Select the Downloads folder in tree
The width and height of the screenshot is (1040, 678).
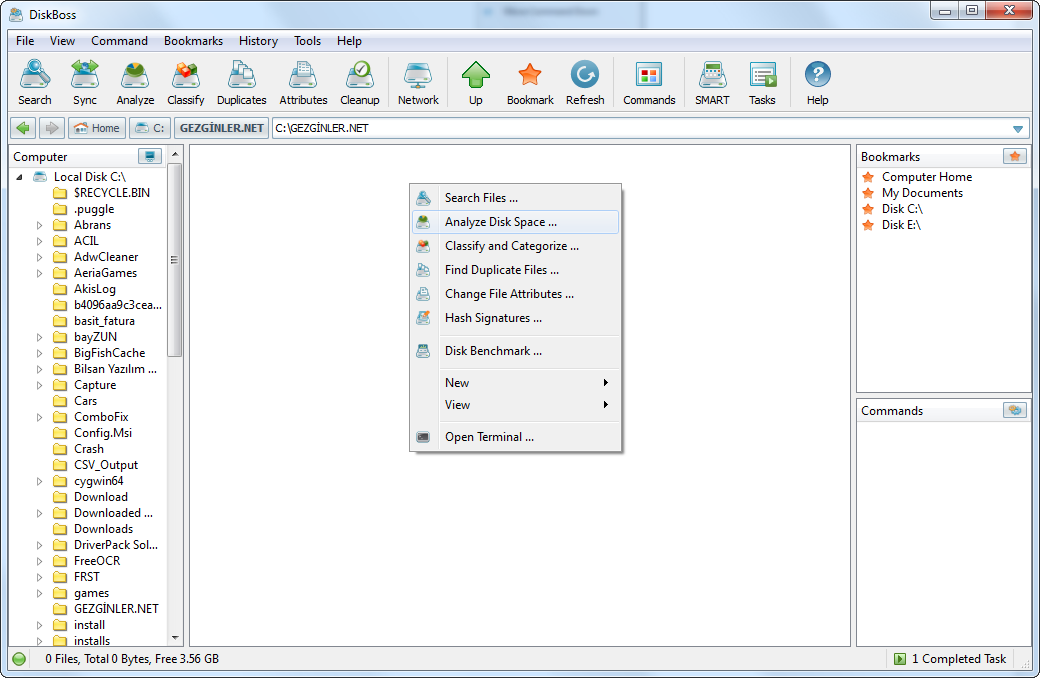tap(103, 529)
